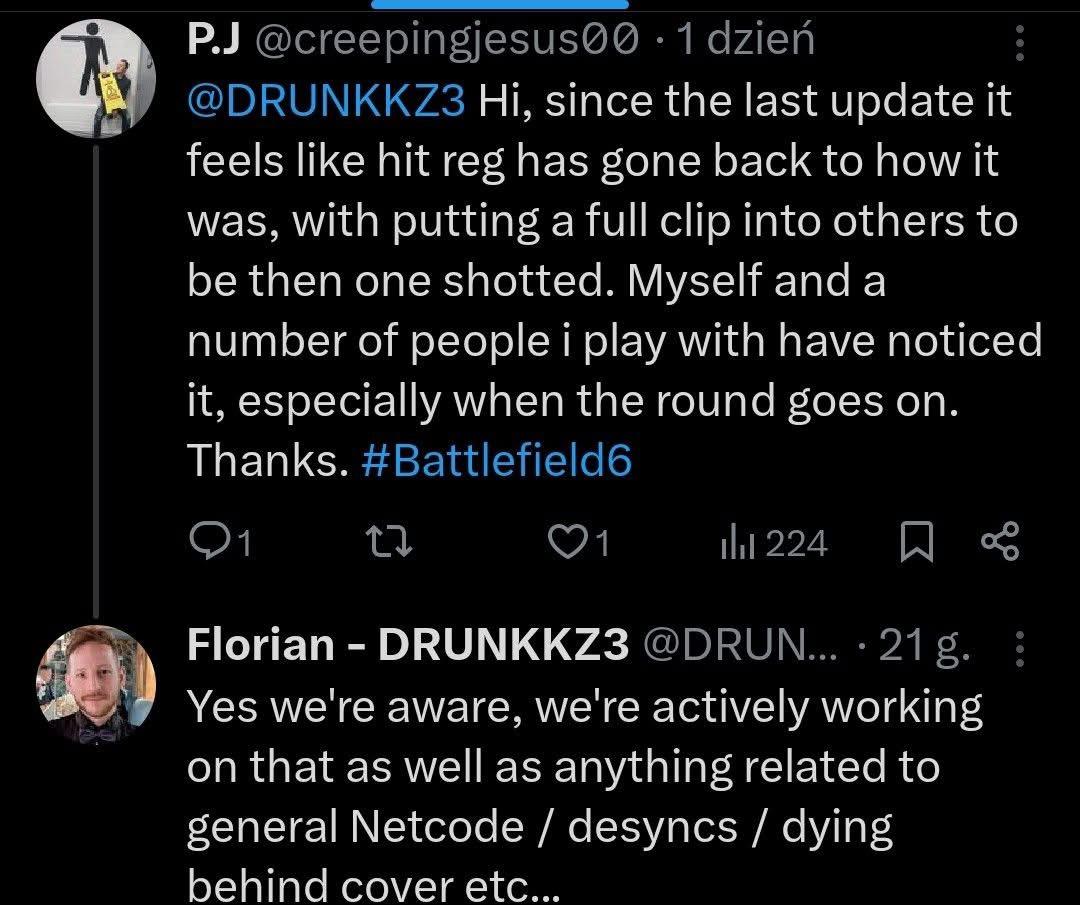Open the #Battlefield6 hashtag
This screenshot has width=1080, height=905.
pos(494,461)
